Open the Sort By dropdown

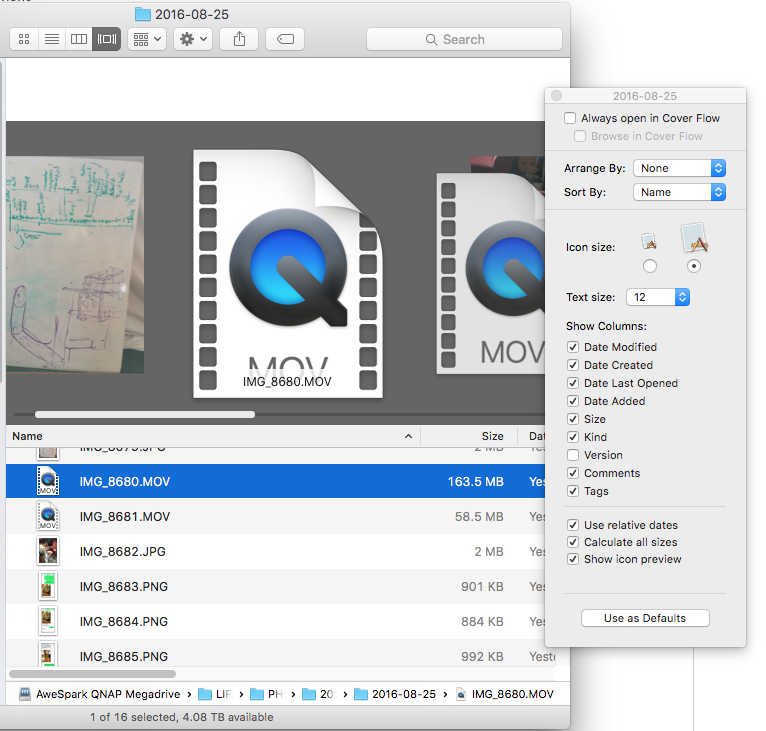(679, 192)
